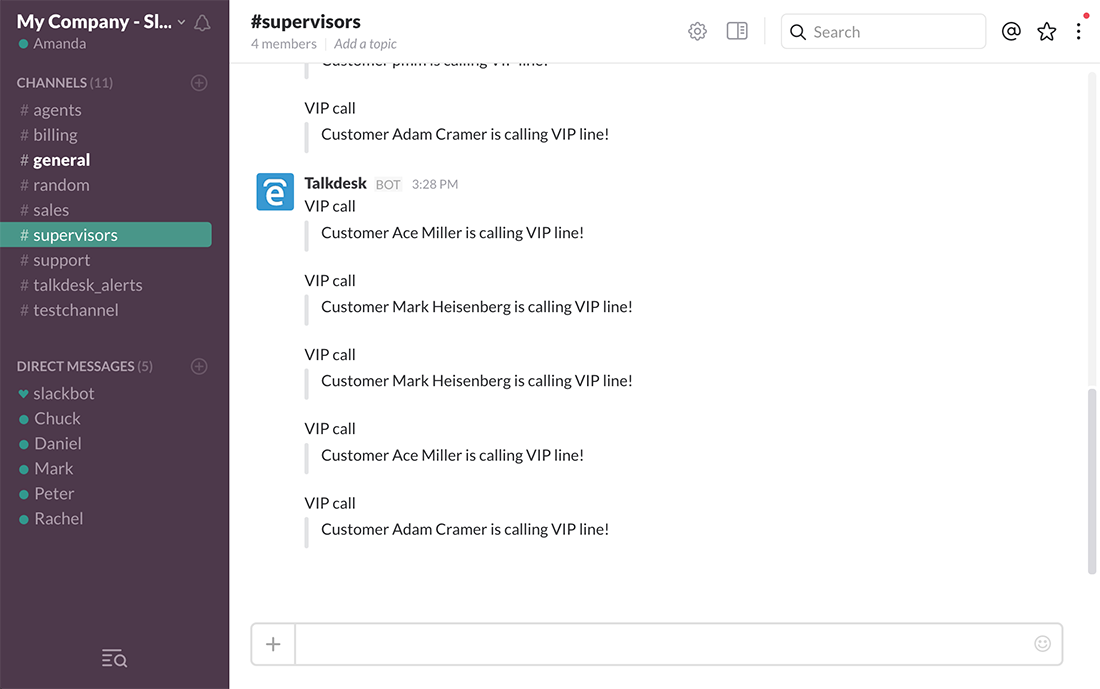Toggle the channel details pane icon
Image resolution: width=1100 pixels, height=689 pixels.
point(737,31)
